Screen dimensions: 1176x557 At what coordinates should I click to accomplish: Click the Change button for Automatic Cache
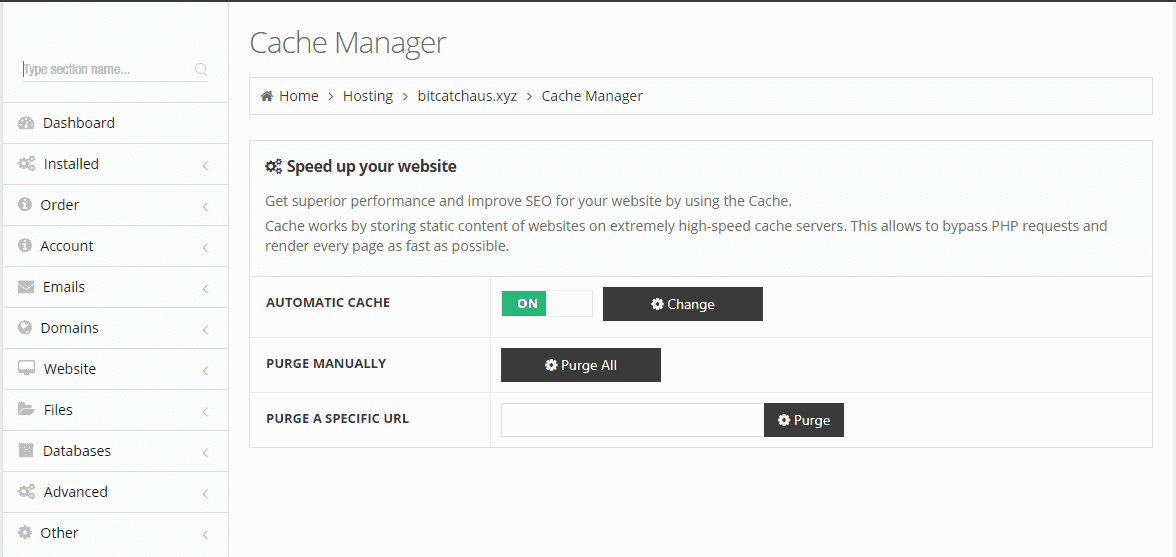(x=682, y=304)
